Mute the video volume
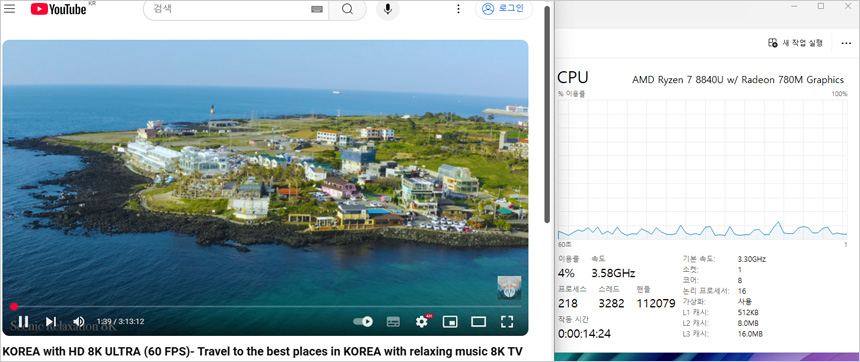The width and height of the screenshot is (860, 362). click(79, 321)
